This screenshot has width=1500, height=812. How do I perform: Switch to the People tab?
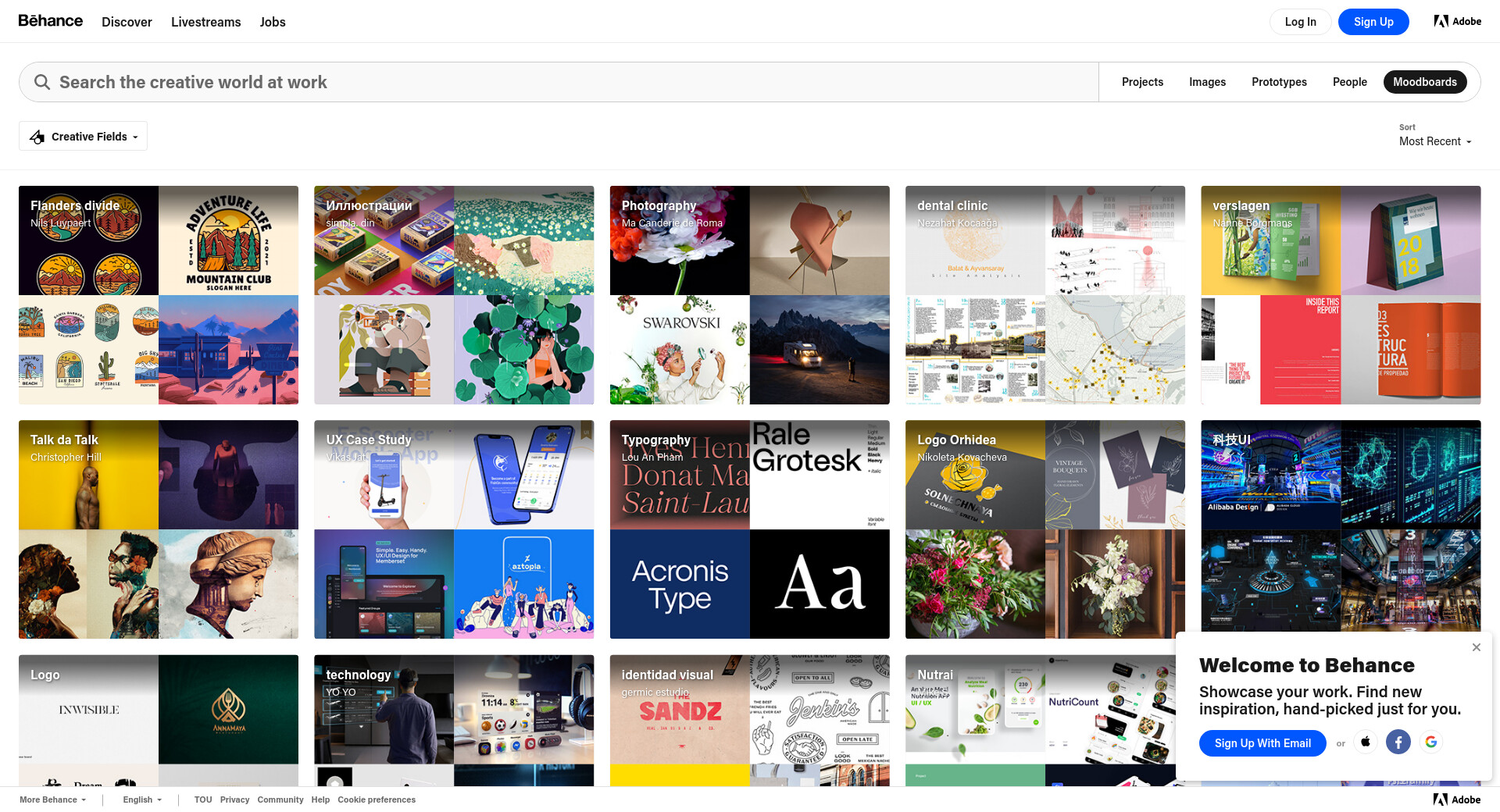[x=1349, y=82]
